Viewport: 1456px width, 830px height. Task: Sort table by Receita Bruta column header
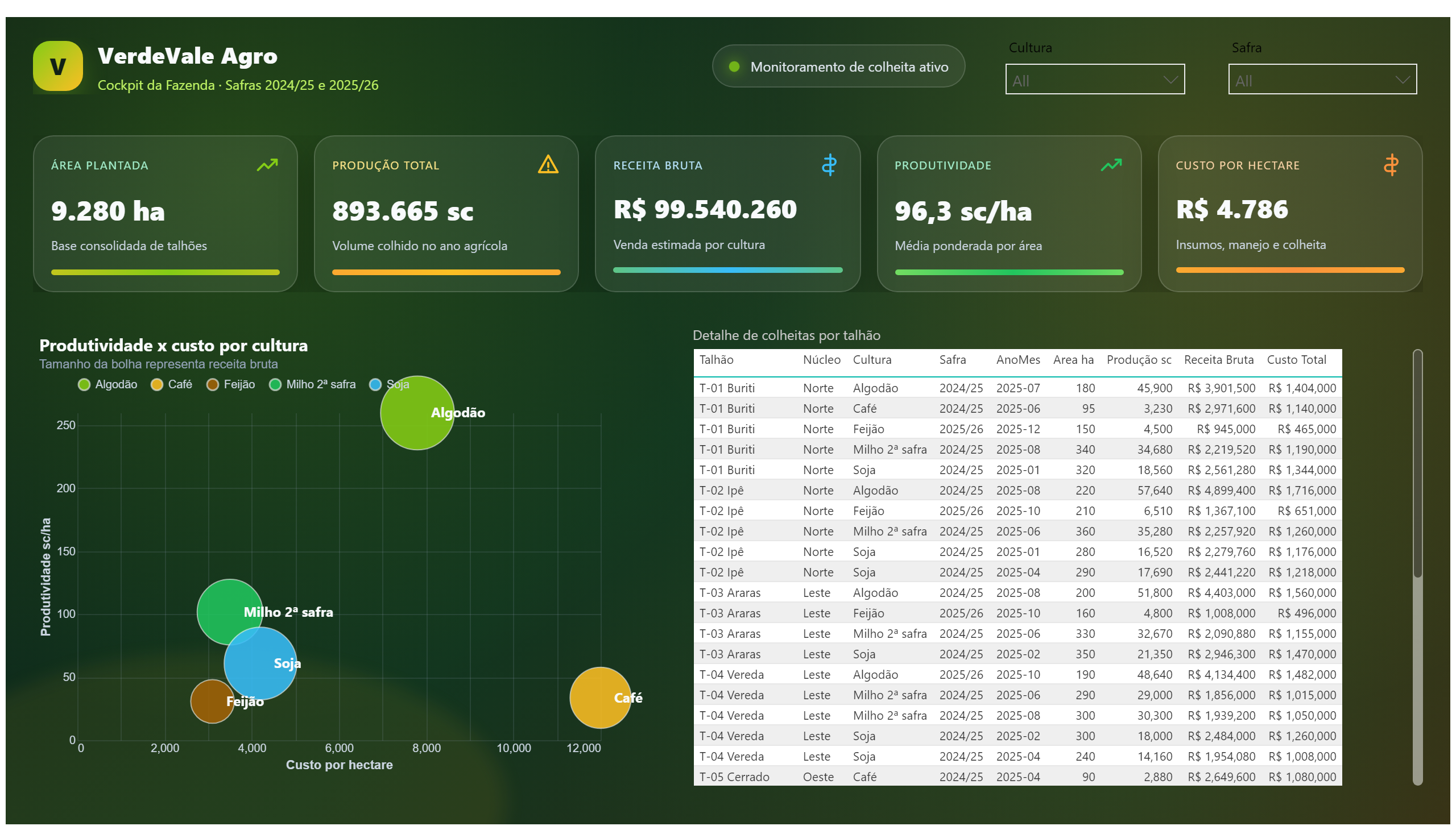1218,360
